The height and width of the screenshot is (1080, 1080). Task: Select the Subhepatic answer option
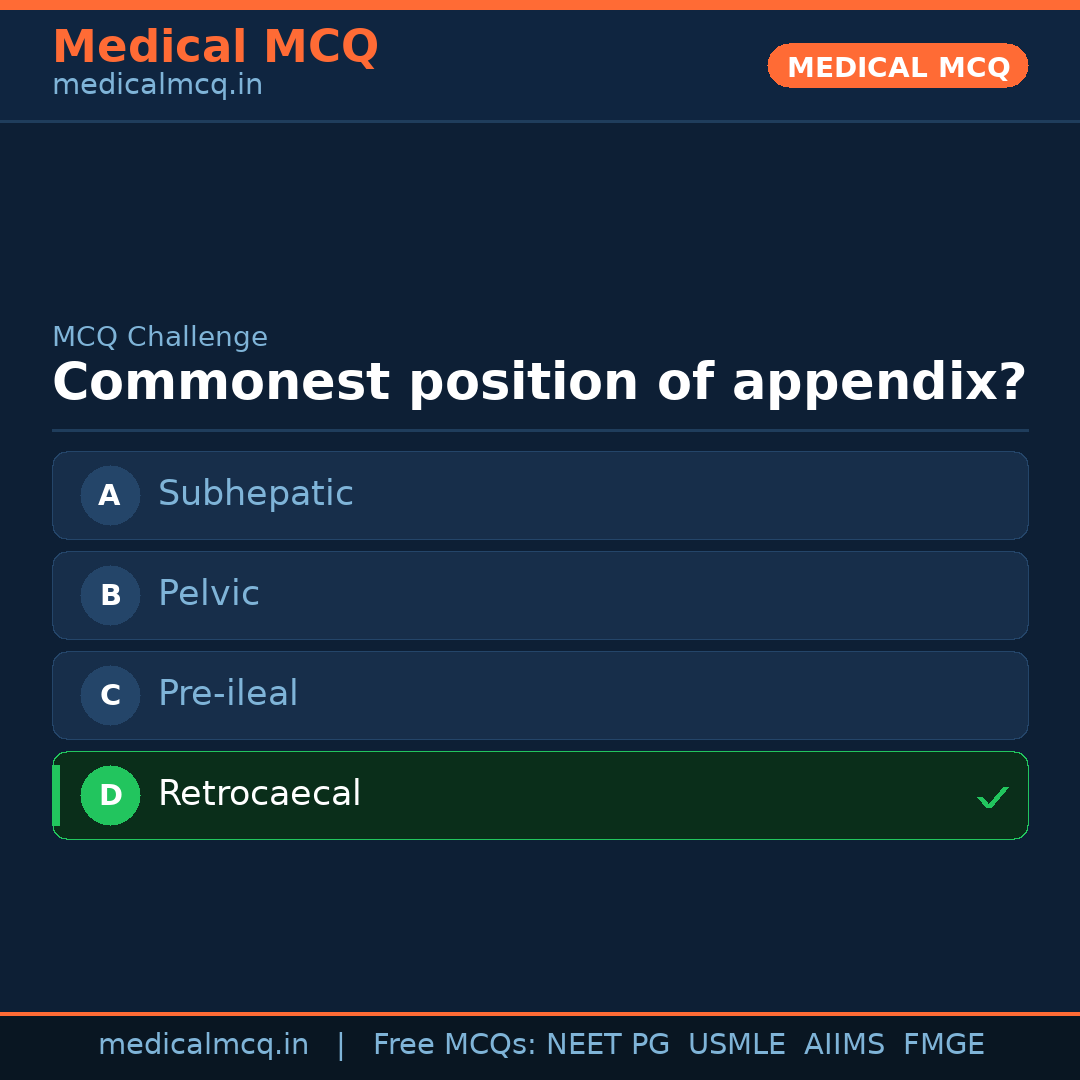[540, 495]
